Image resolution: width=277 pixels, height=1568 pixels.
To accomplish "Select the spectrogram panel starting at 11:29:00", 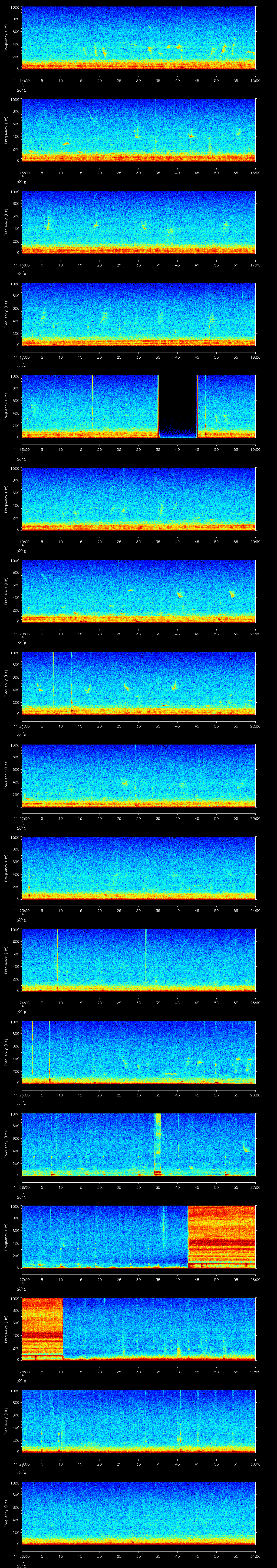I will (x=139, y=1421).
